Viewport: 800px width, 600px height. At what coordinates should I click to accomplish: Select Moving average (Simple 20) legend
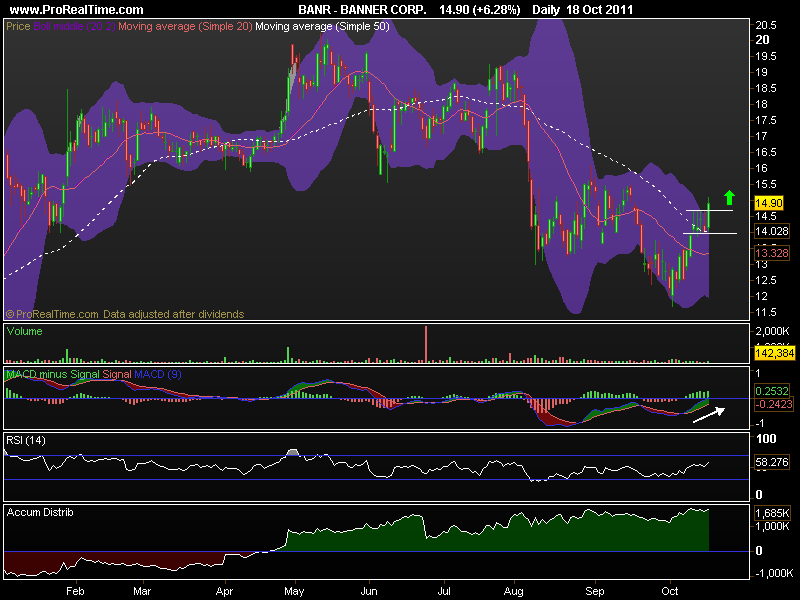click(x=185, y=27)
